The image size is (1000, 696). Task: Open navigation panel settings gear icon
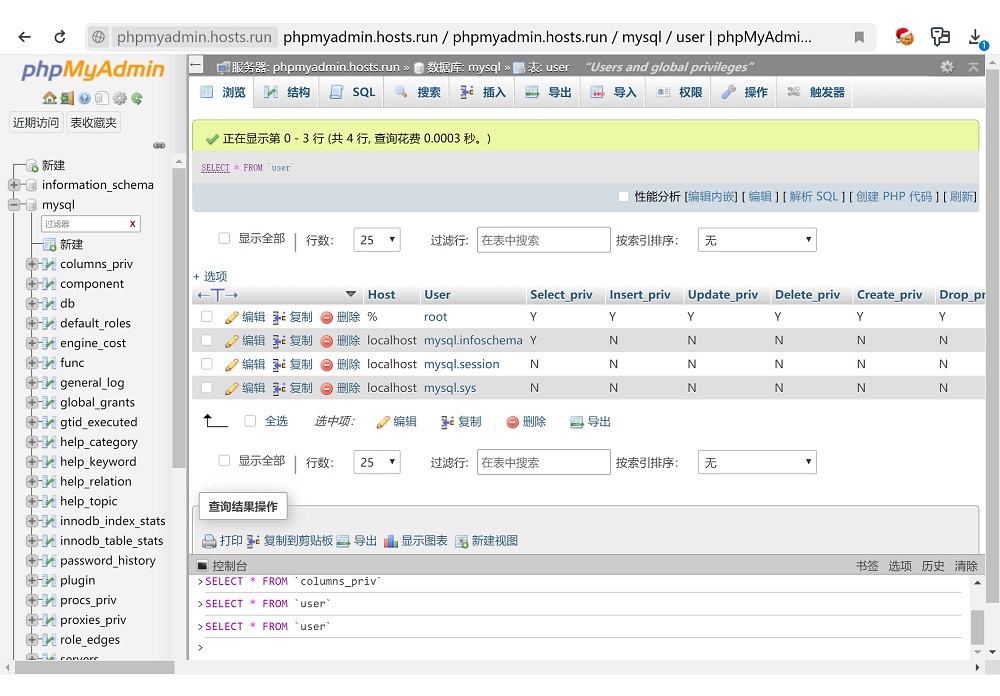(119, 98)
